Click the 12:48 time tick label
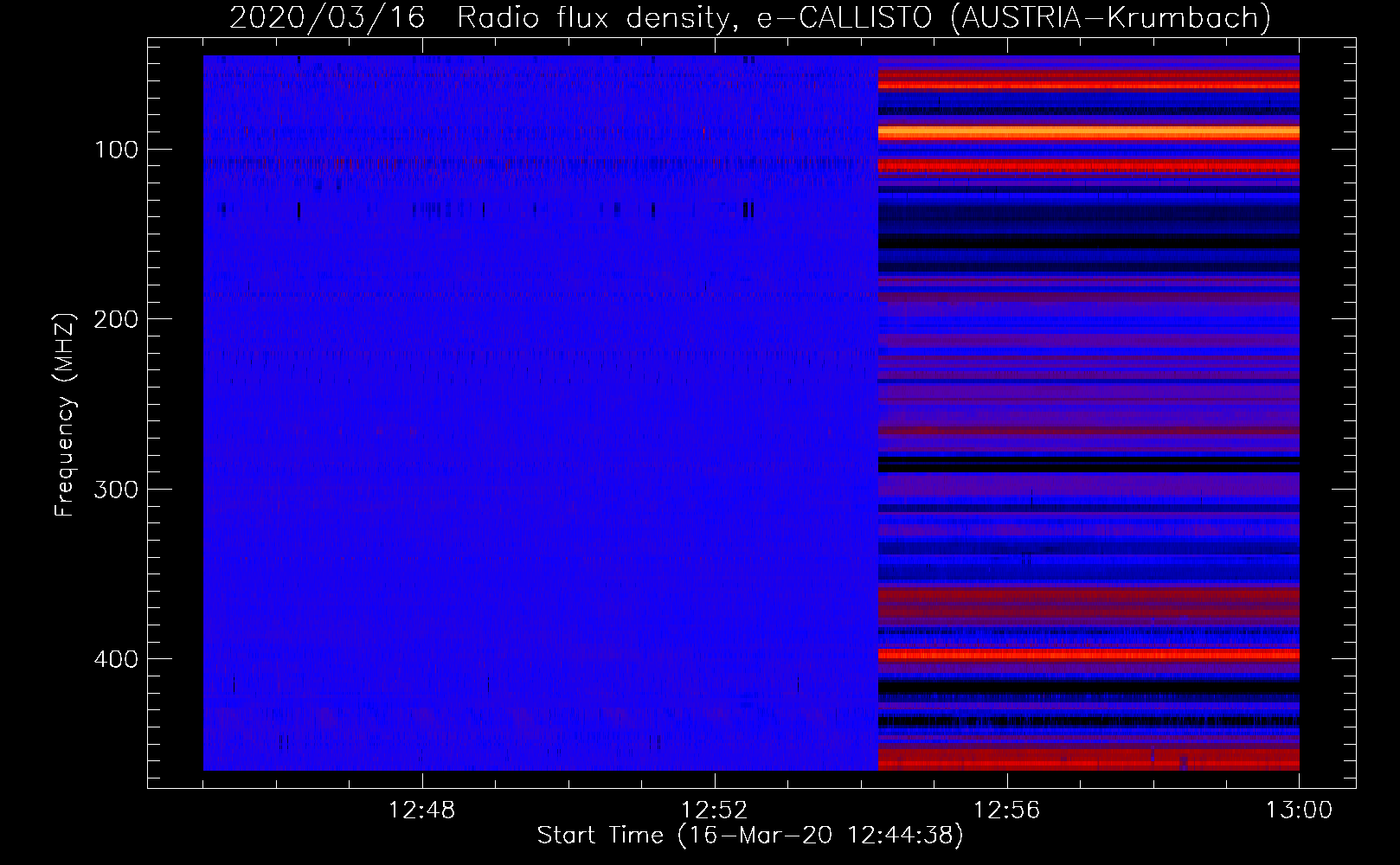 (422, 811)
